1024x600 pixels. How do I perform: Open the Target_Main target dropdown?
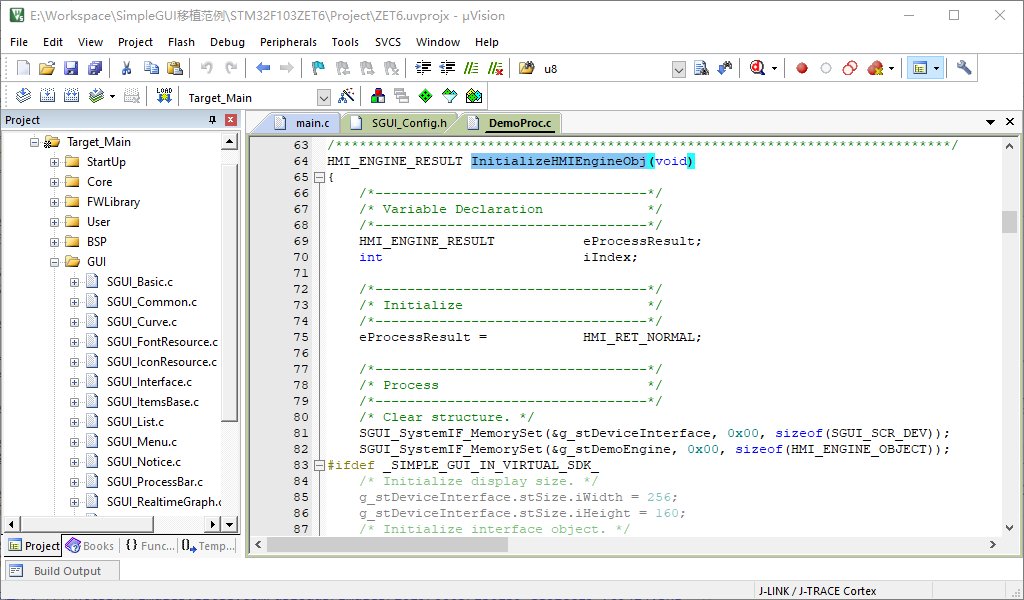pos(324,98)
